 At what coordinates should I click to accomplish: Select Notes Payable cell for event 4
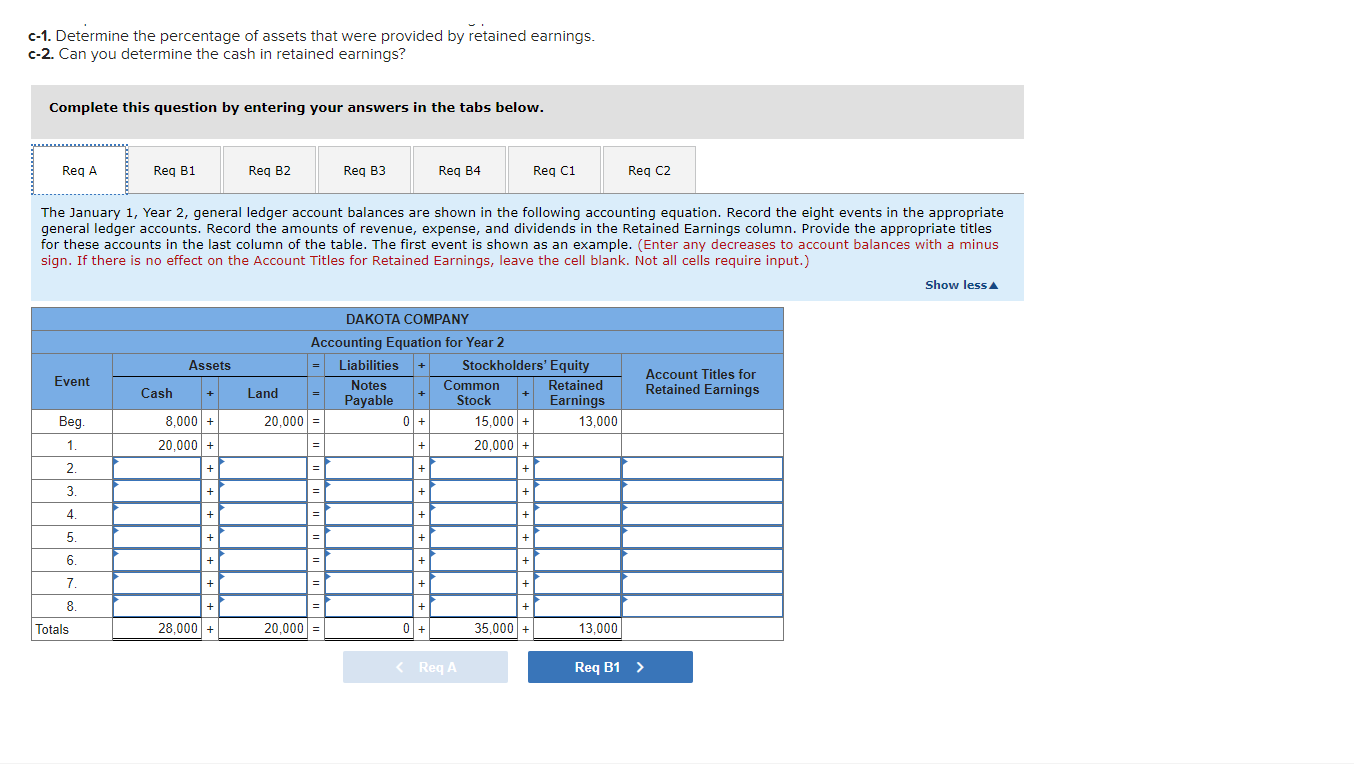click(369, 514)
